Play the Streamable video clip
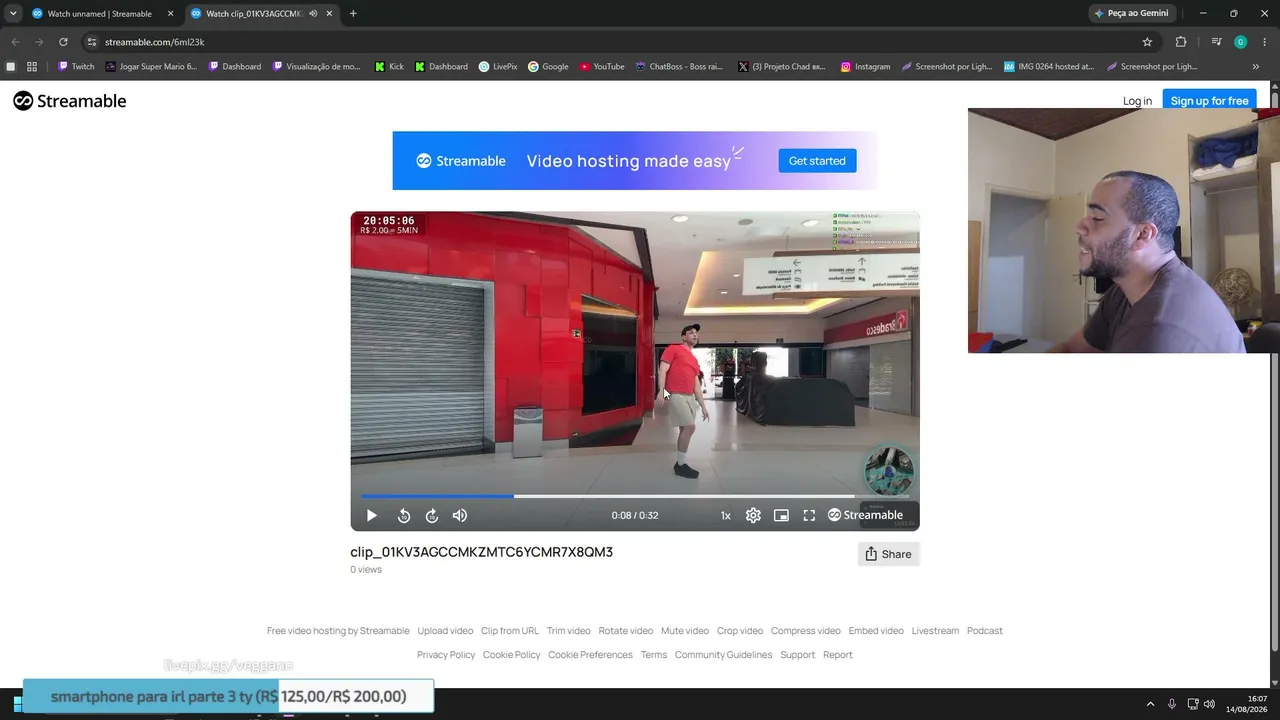This screenshot has height=720, width=1280. 371,516
